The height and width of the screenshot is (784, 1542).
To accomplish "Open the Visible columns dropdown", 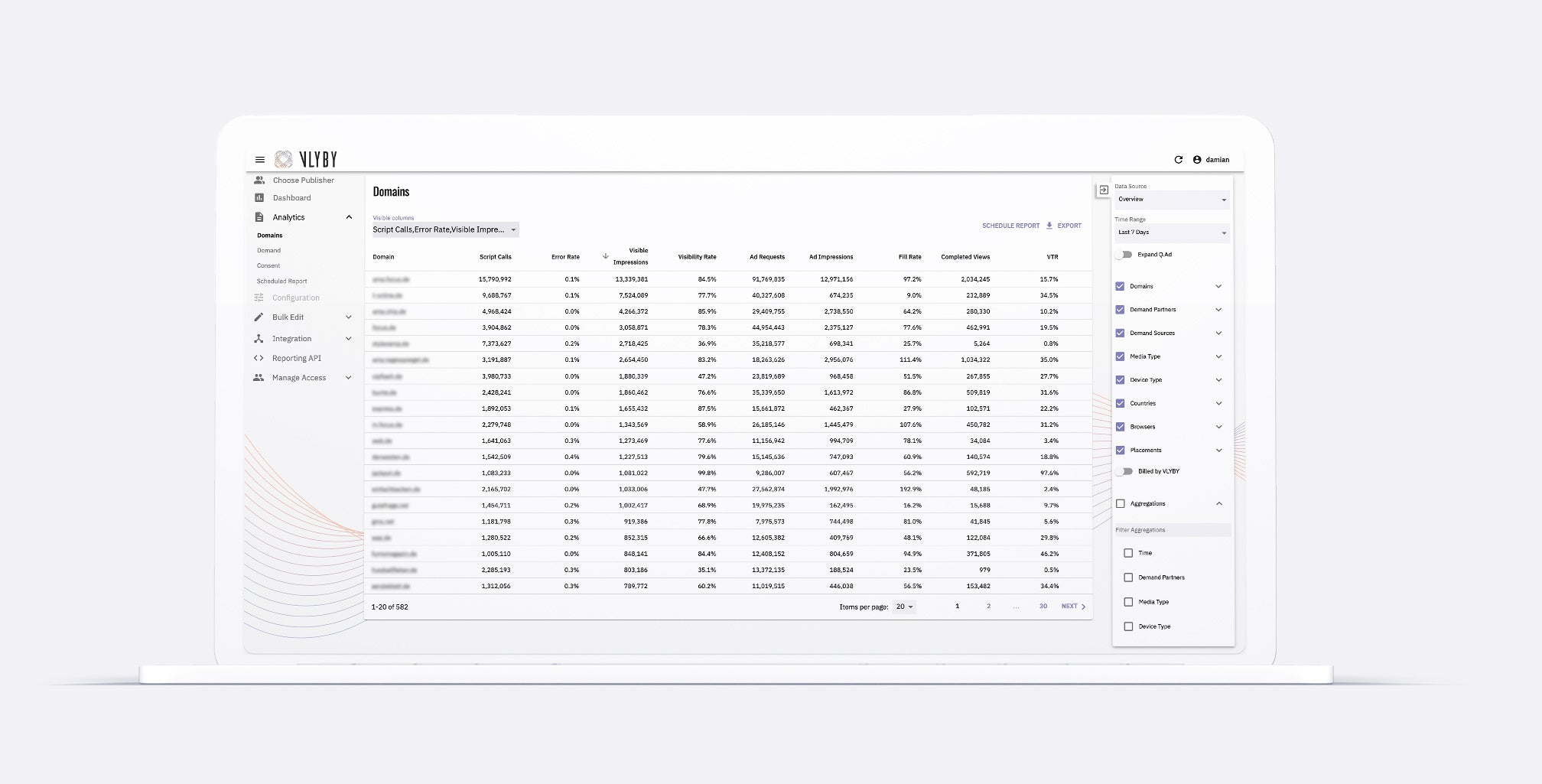I will [445, 229].
